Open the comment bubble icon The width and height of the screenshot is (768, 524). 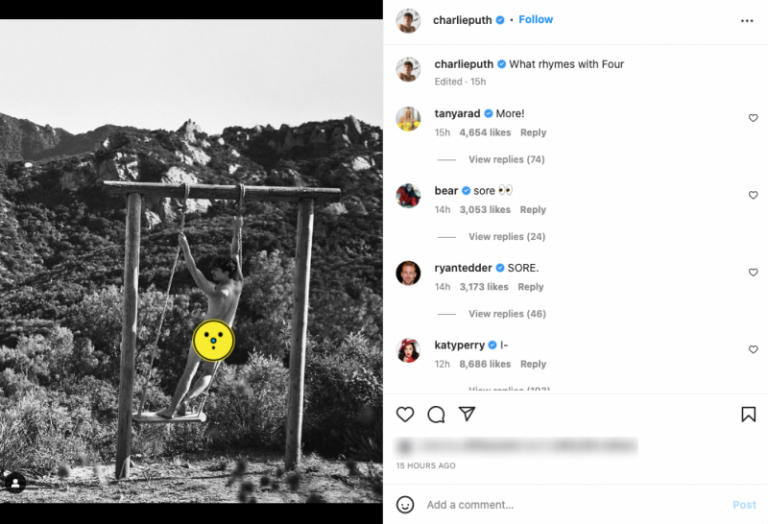pos(436,414)
